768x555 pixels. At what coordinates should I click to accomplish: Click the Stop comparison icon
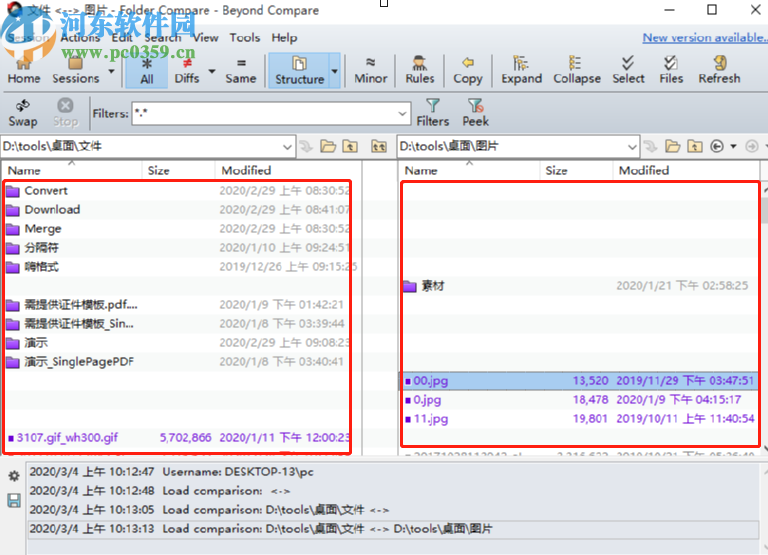(65, 113)
